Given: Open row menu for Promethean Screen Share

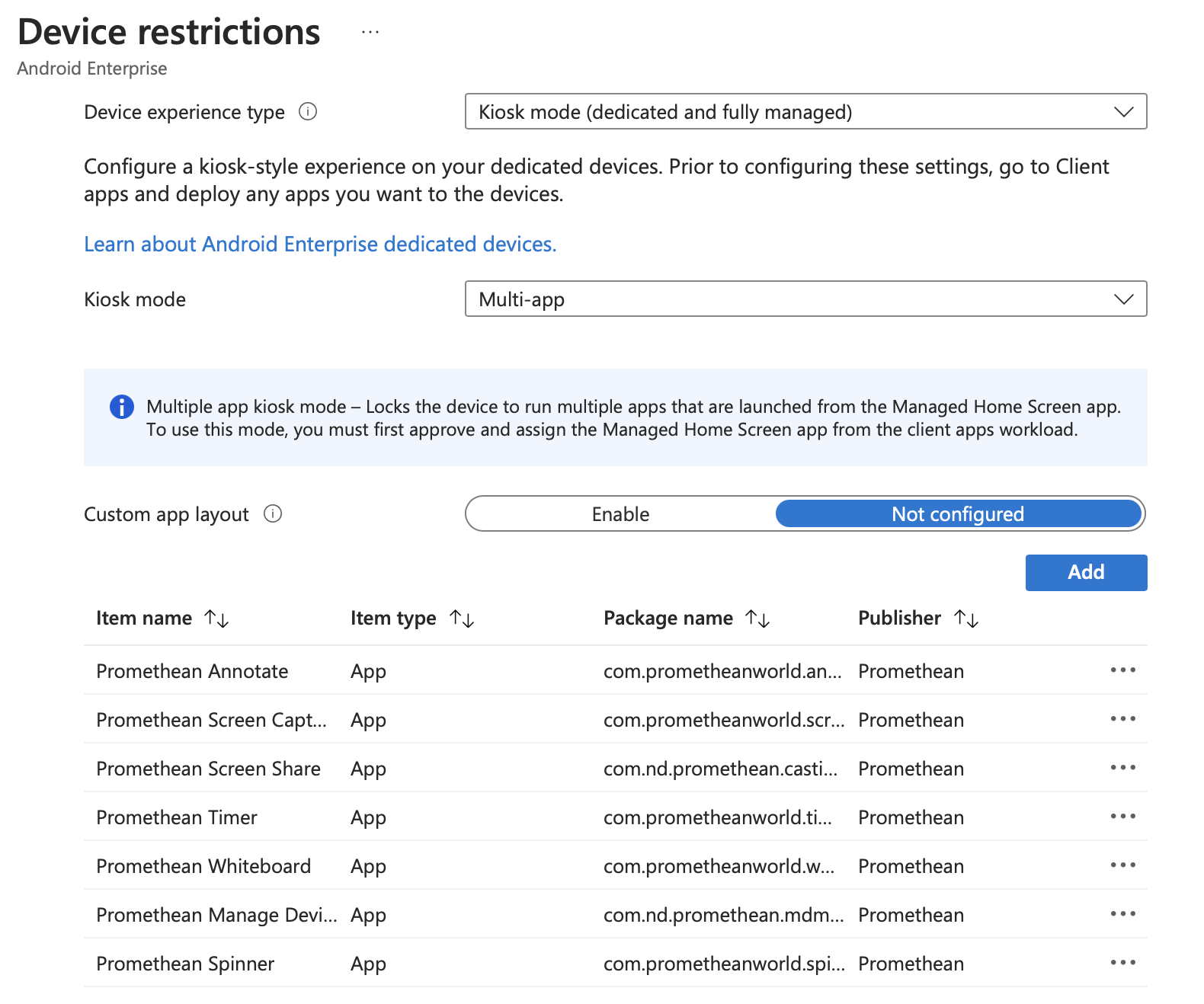Looking at the screenshot, I should tap(1122, 768).
